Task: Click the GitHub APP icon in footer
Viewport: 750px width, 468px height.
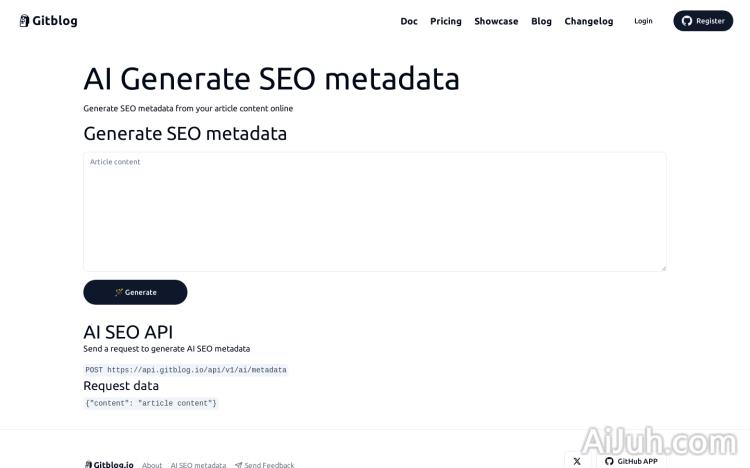Action: [x=609, y=461]
